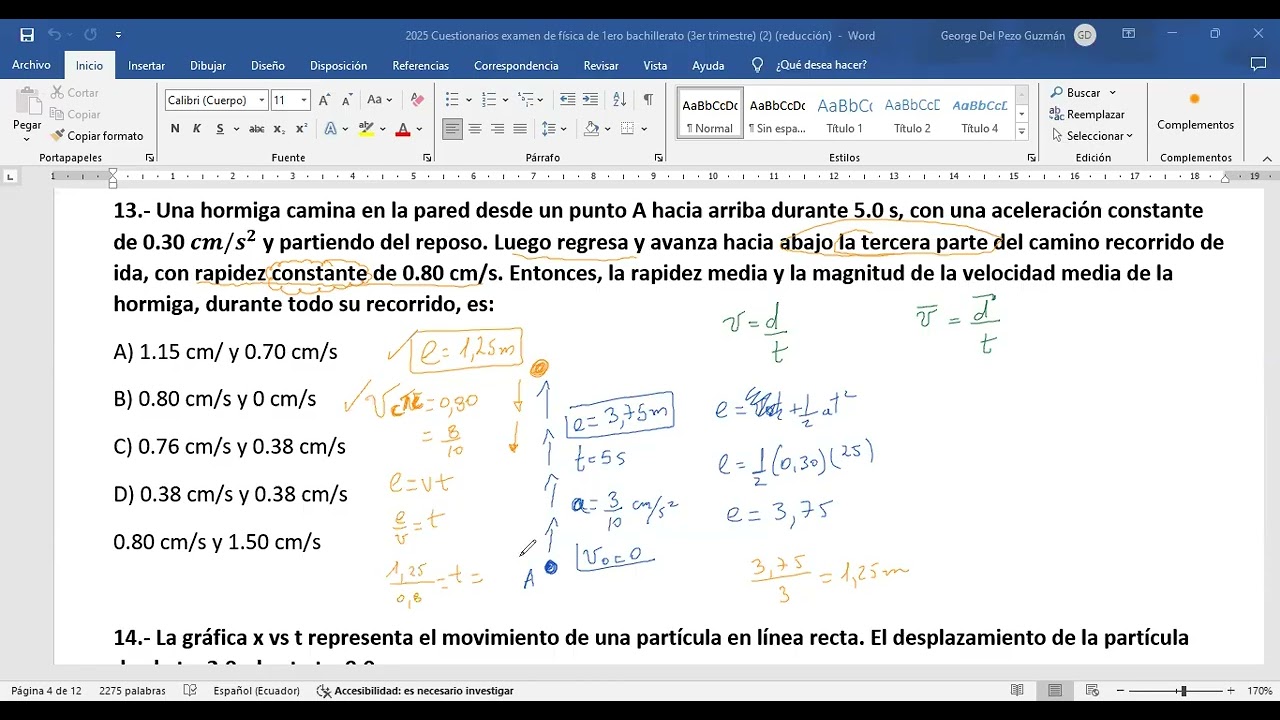Justify the paragraph text
The width and height of the screenshot is (1280, 720).
click(520, 129)
